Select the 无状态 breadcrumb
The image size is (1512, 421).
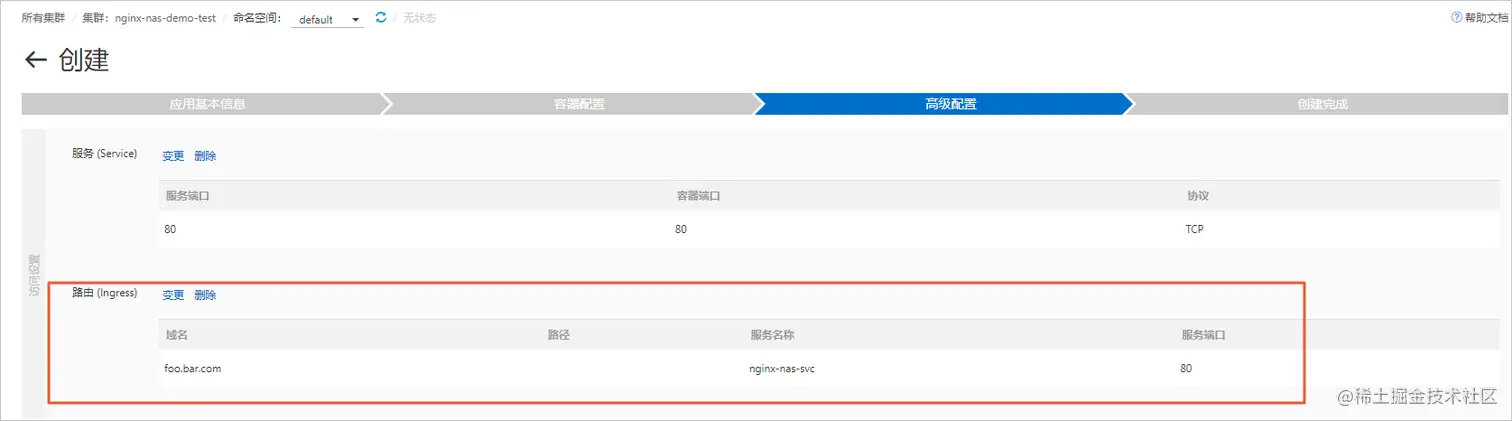[x=420, y=18]
